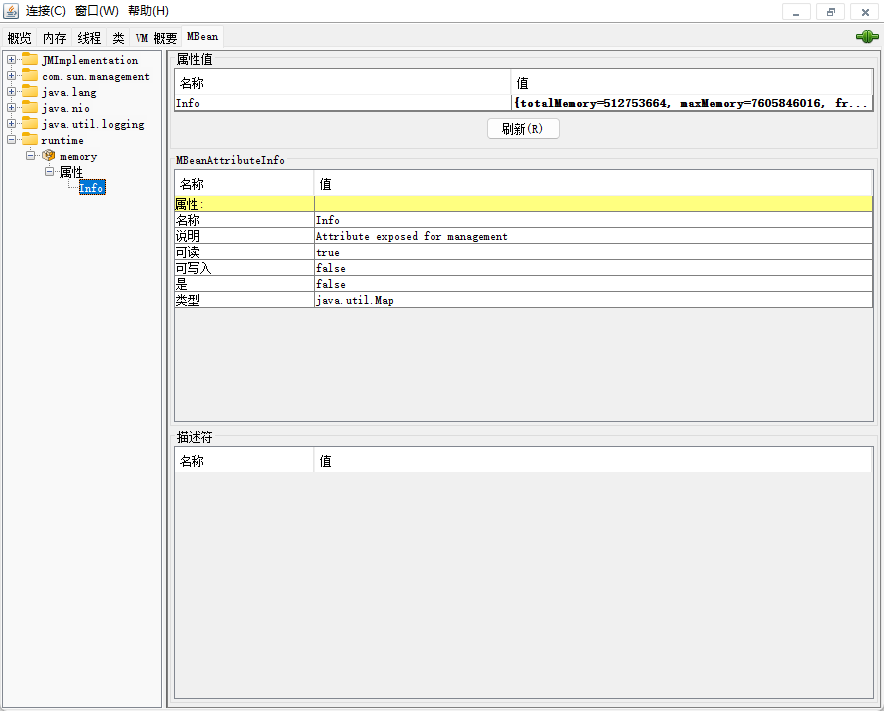Viewport: 884px width, 711px height.
Task: Switch to the 类 tab
Action: tap(118, 38)
